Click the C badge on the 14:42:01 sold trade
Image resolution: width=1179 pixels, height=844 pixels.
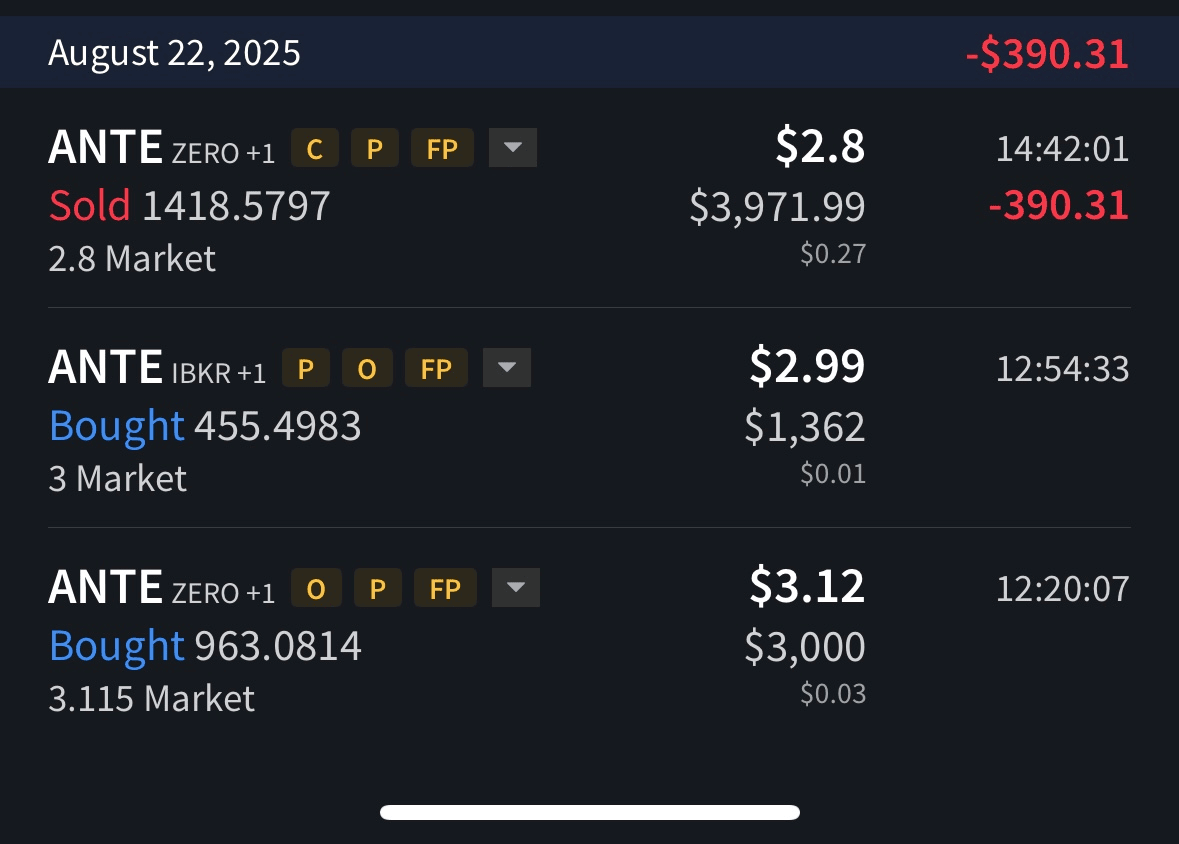(314, 149)
